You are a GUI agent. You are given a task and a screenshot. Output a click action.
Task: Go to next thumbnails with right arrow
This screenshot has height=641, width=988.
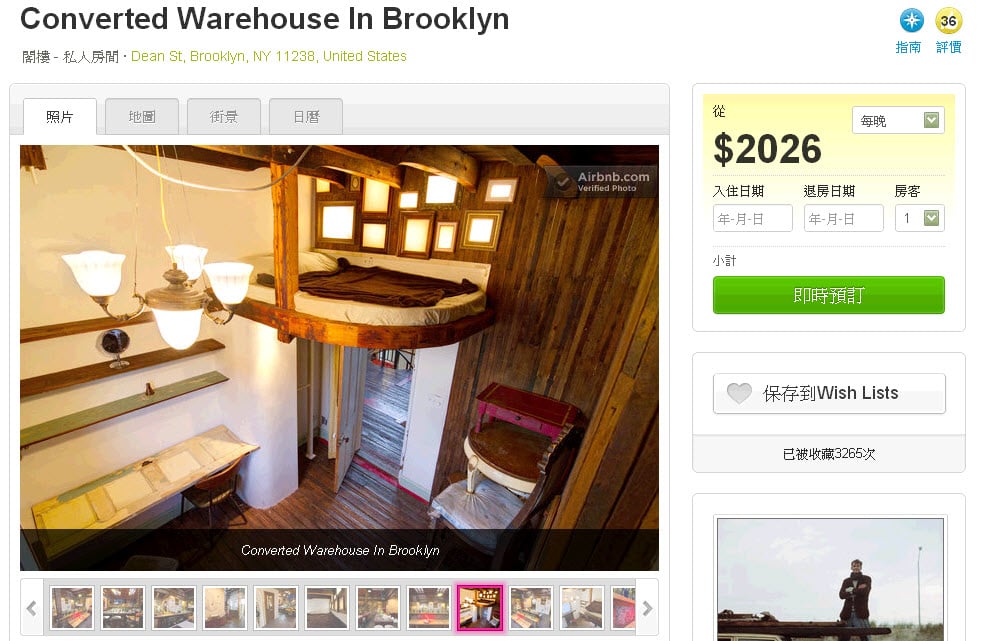coord(647,608)
